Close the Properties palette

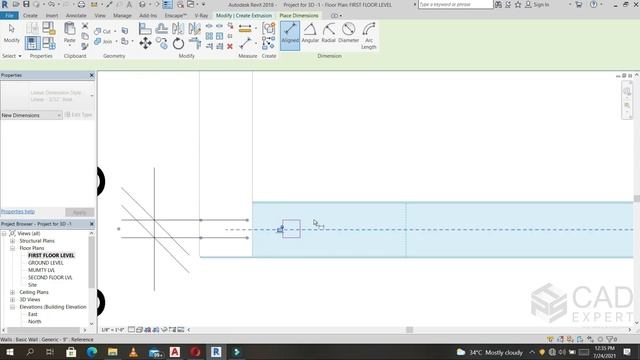point(91,75)
